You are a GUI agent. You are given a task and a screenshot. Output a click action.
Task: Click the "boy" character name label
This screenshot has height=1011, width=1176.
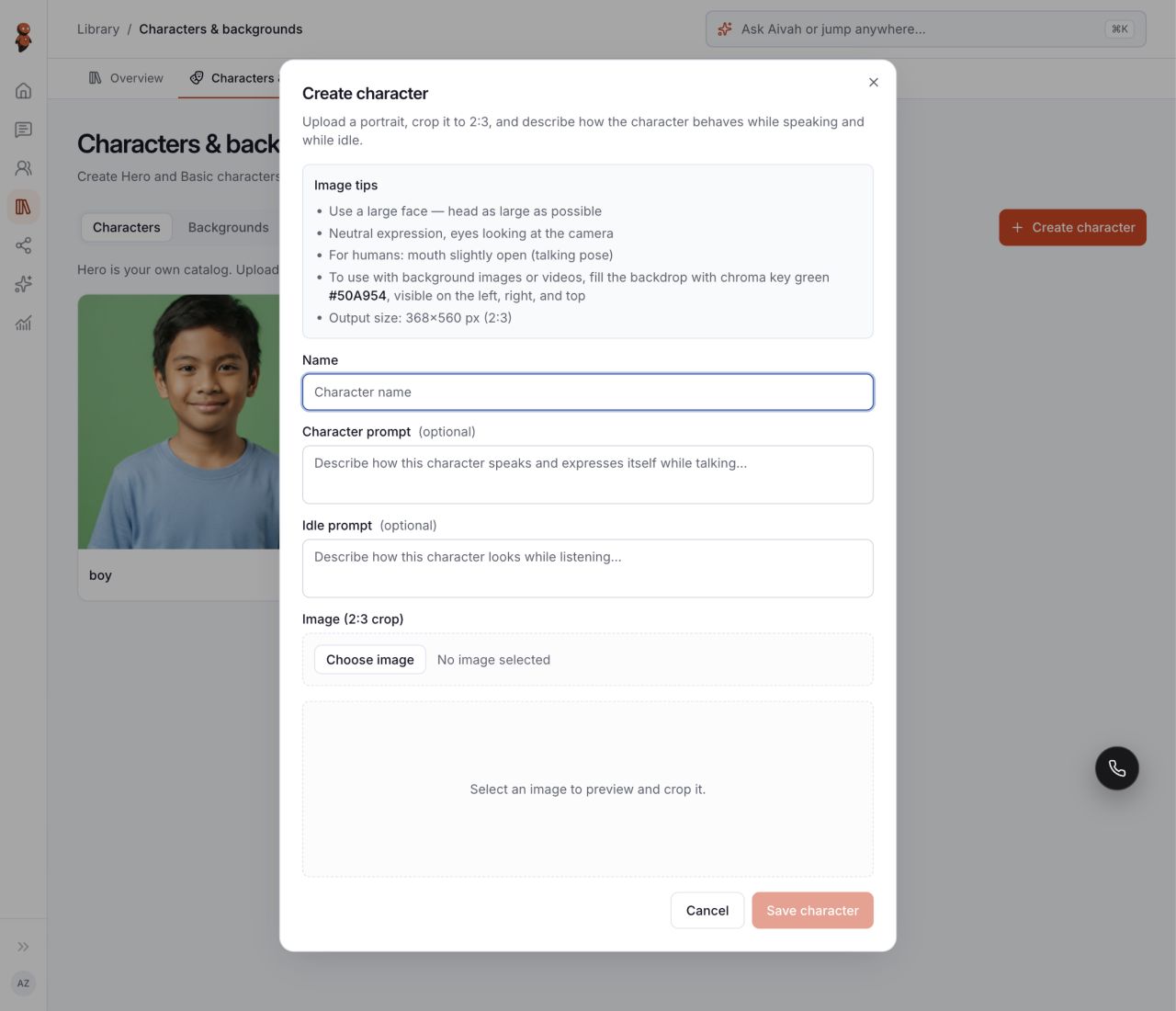coord(100,575)
